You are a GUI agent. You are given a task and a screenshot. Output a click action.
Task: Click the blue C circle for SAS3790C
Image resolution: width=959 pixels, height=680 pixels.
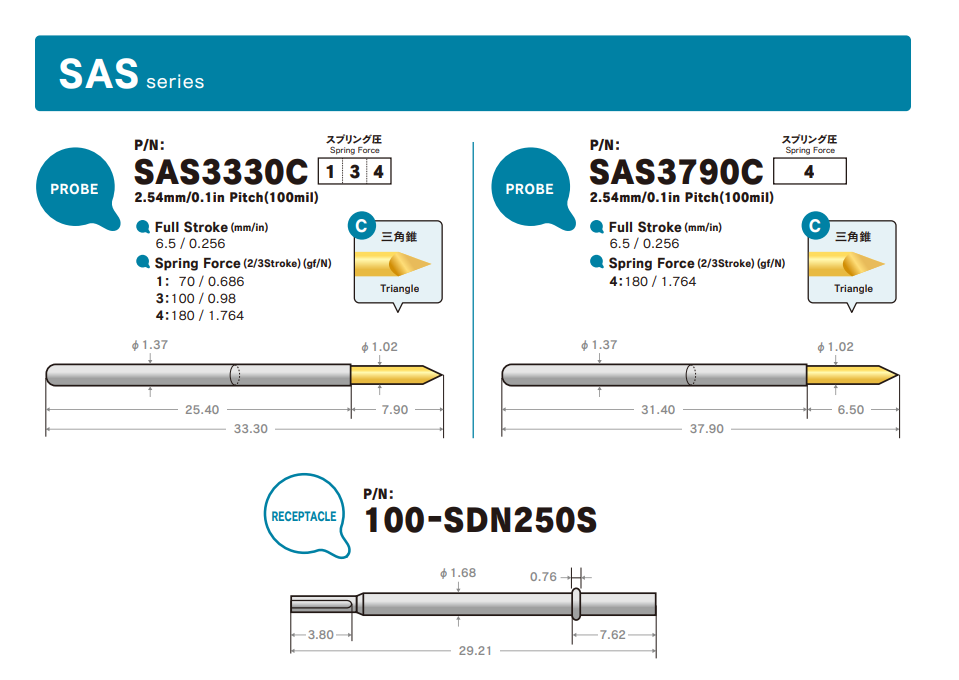tap(815, 226)
